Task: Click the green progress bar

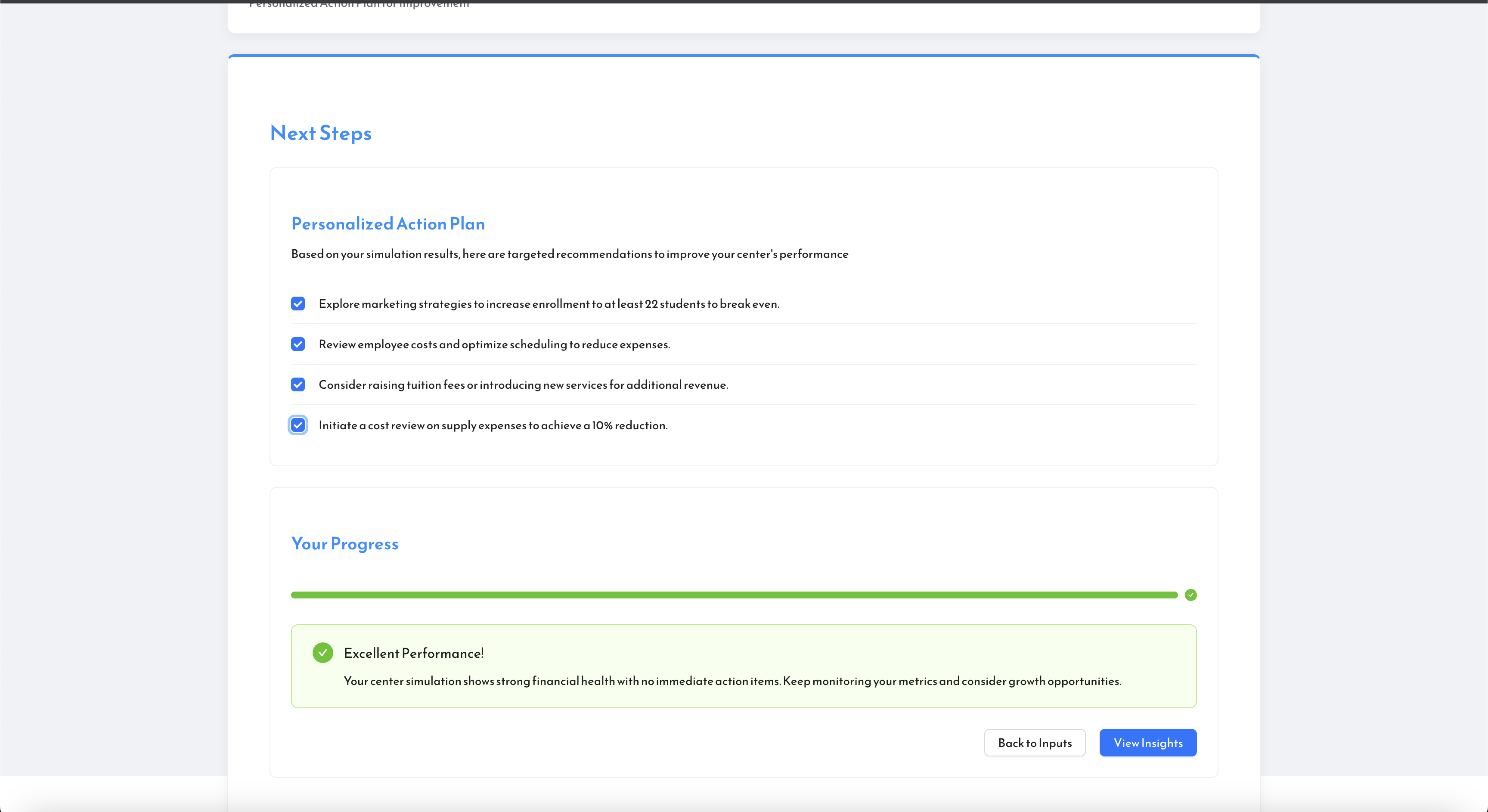Action: (x=734, y=595)
